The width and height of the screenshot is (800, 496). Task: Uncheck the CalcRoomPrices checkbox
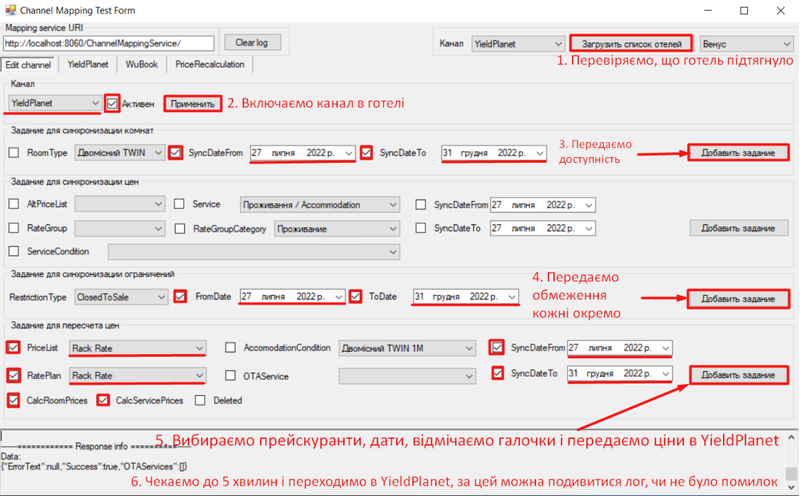14,400
